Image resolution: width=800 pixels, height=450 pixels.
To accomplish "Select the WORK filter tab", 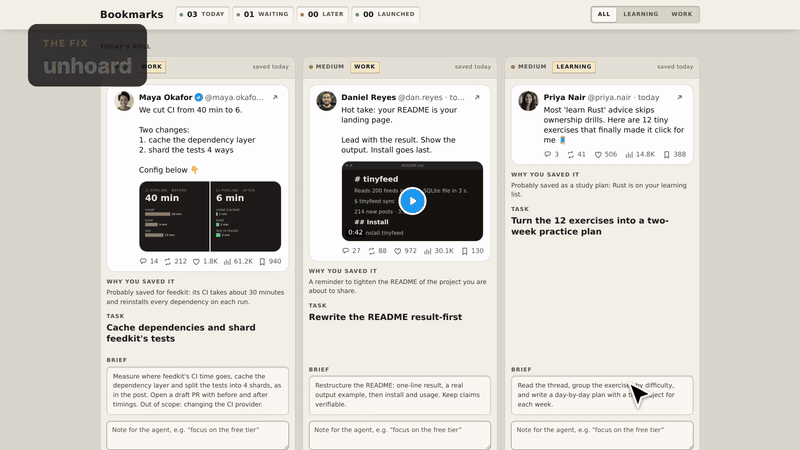I will tap(682, 14).
